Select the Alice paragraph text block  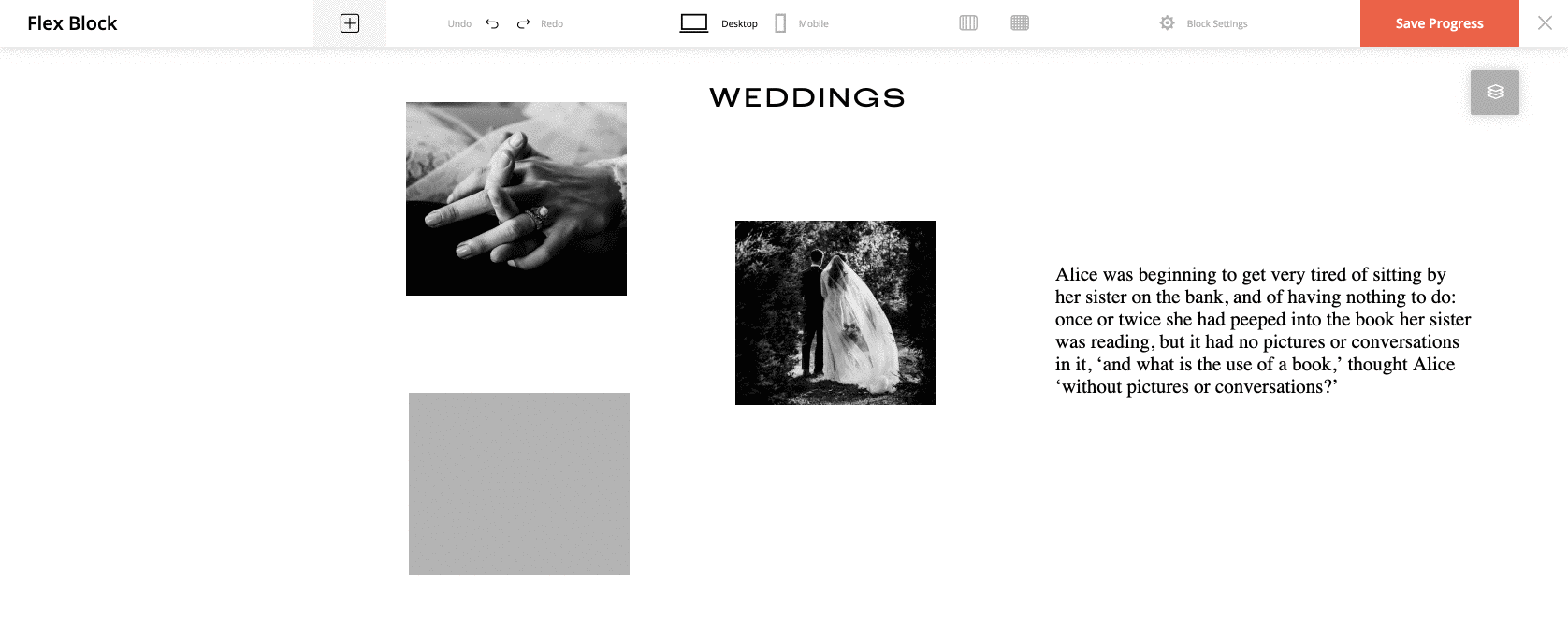[x=1263, y=330]
